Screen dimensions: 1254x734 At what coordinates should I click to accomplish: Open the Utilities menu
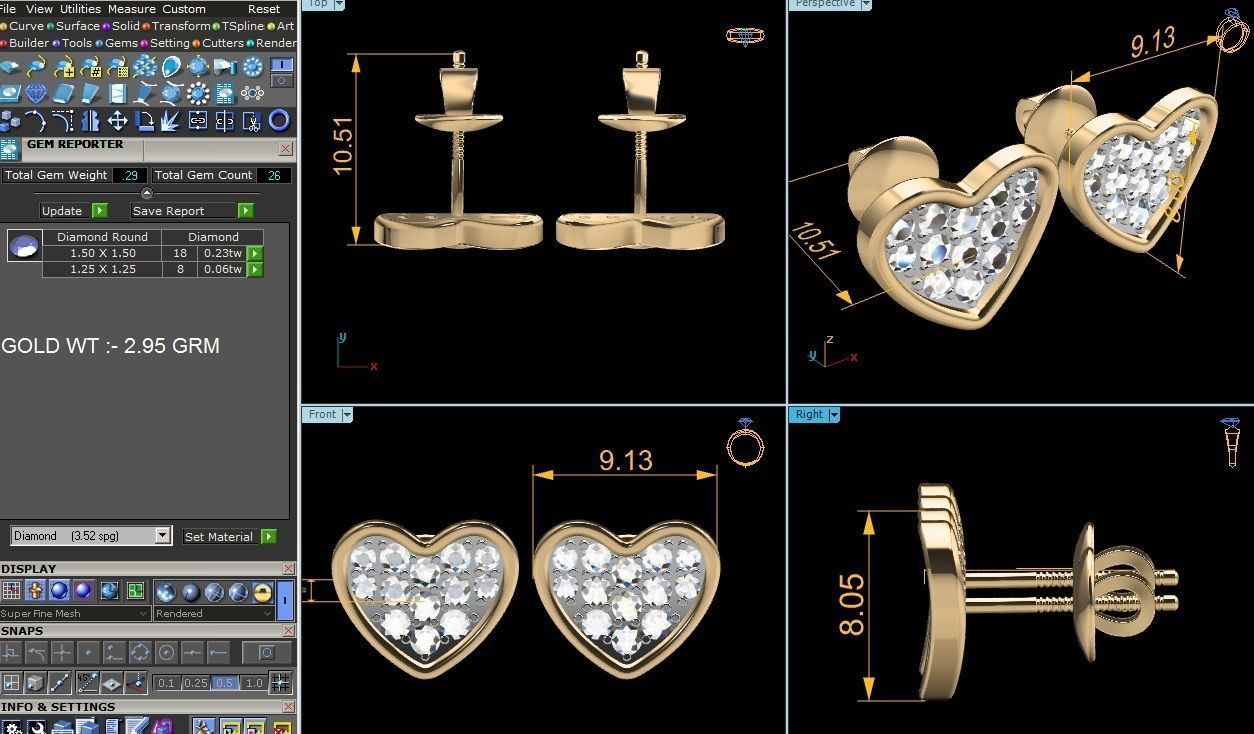tap(80, 9)
